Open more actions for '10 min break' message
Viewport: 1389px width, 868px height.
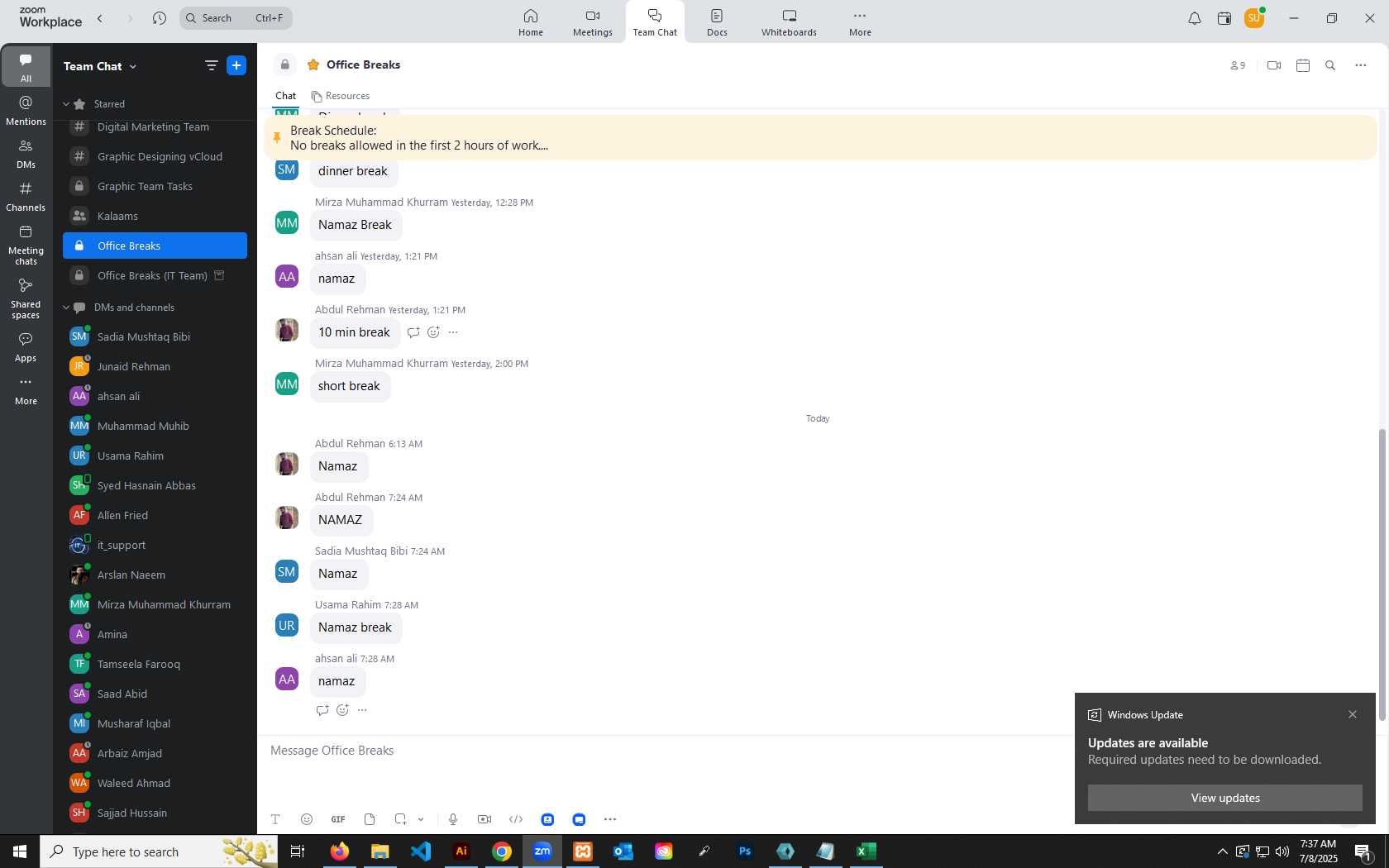pos(453,332)
